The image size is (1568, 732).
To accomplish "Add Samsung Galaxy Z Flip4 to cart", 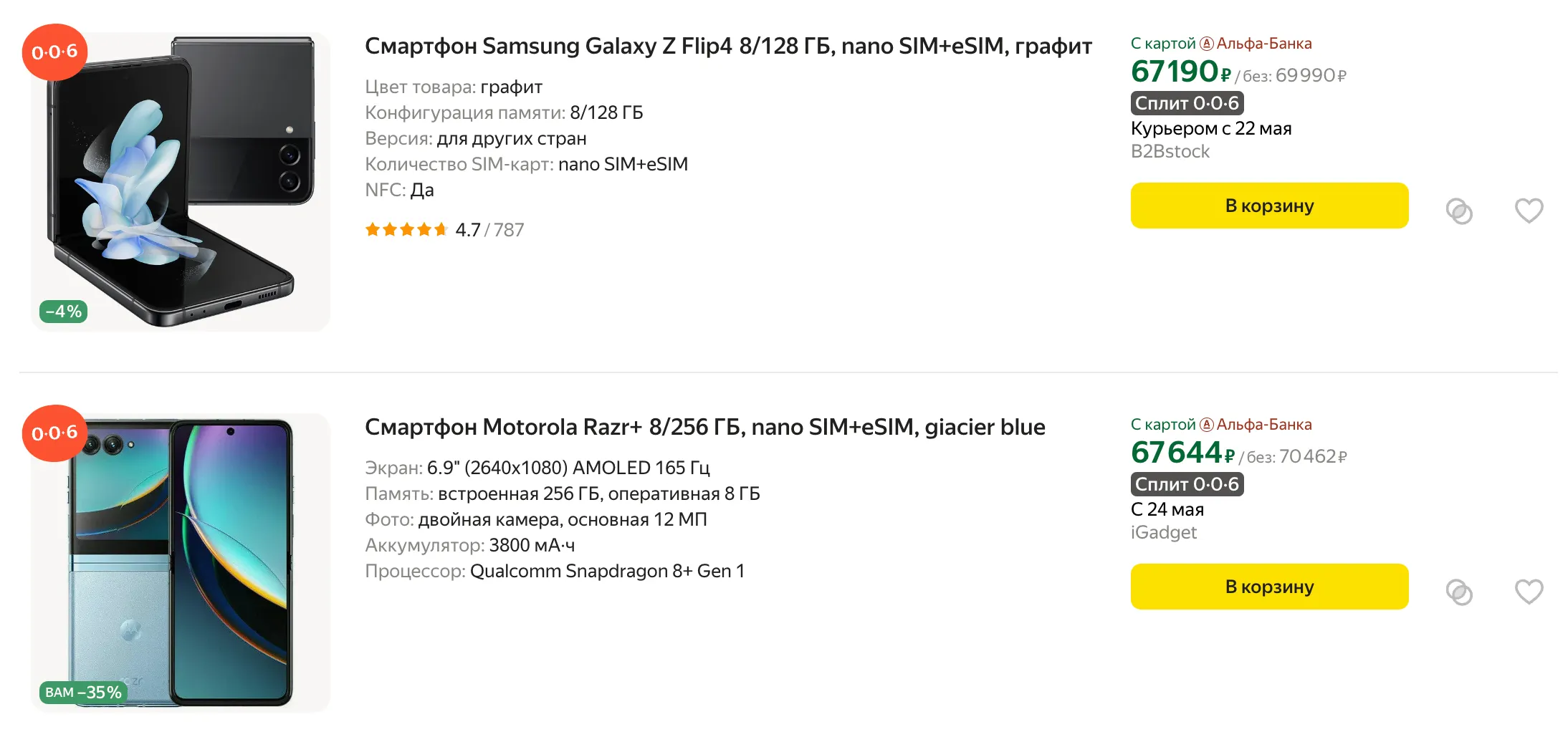I will pyautogui.click(x=1268, y=206).
